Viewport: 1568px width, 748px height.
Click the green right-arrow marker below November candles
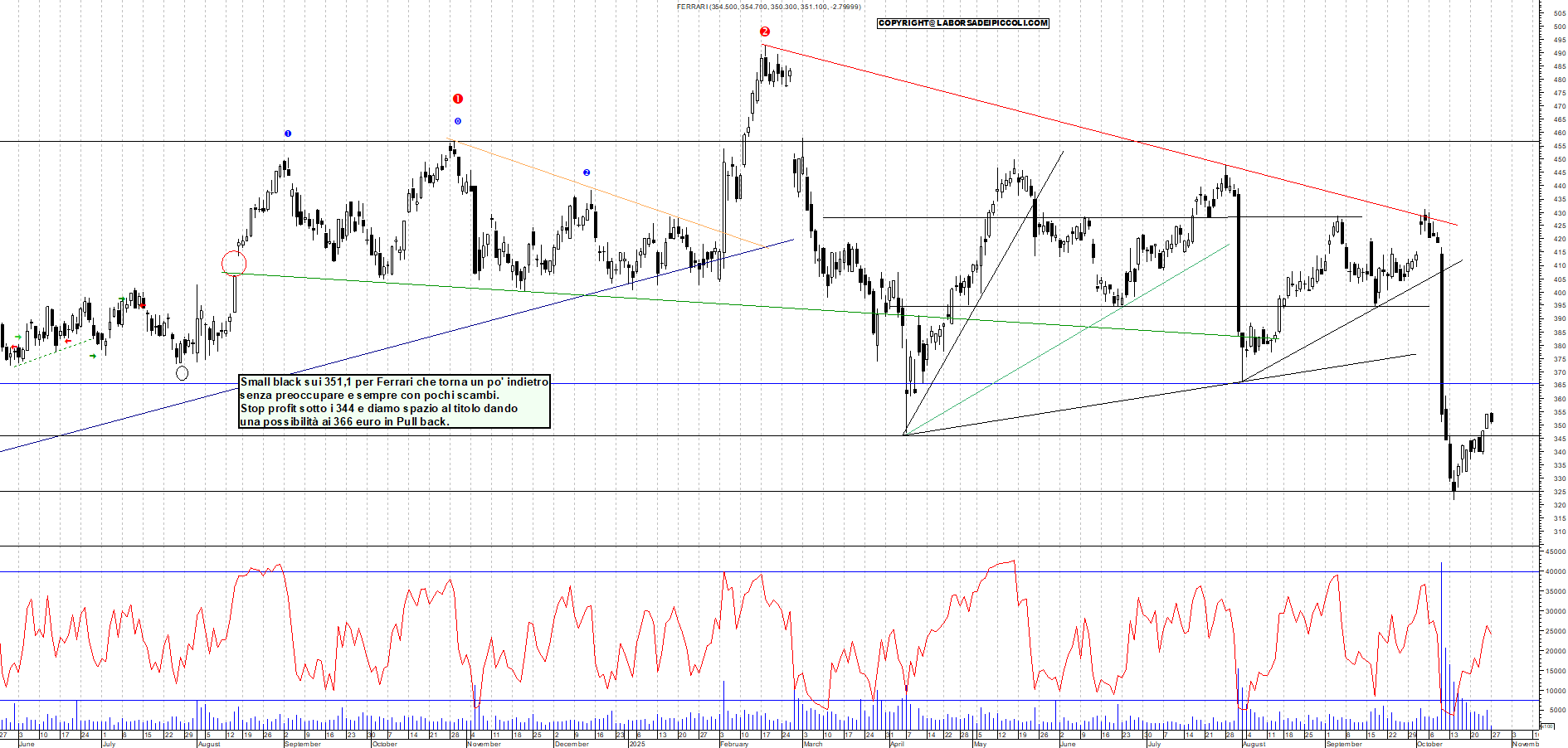pos(93,356)
